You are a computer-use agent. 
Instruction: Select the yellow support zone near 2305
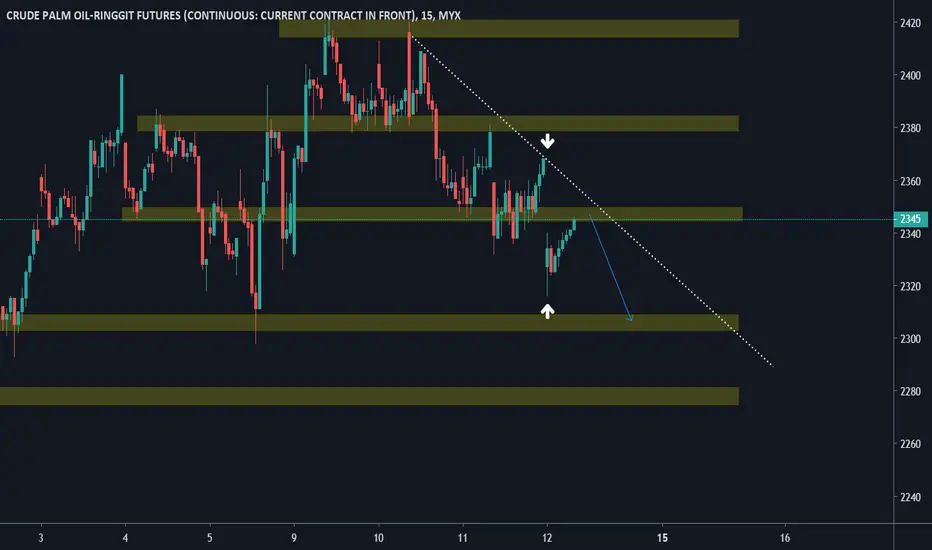tap(369, 322)
